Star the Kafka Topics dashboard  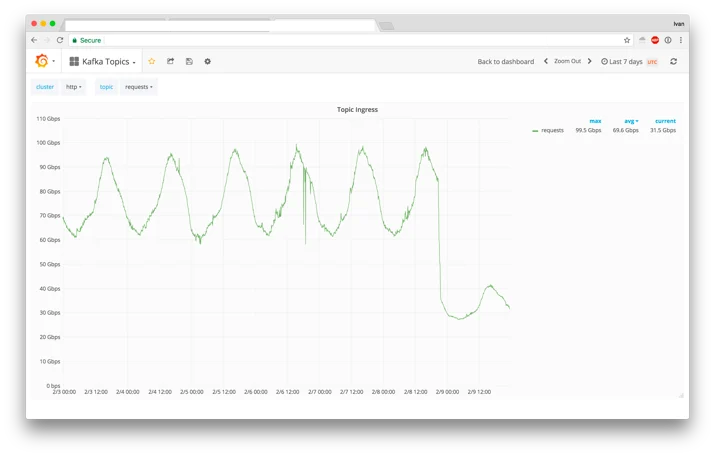coord(152,61)
